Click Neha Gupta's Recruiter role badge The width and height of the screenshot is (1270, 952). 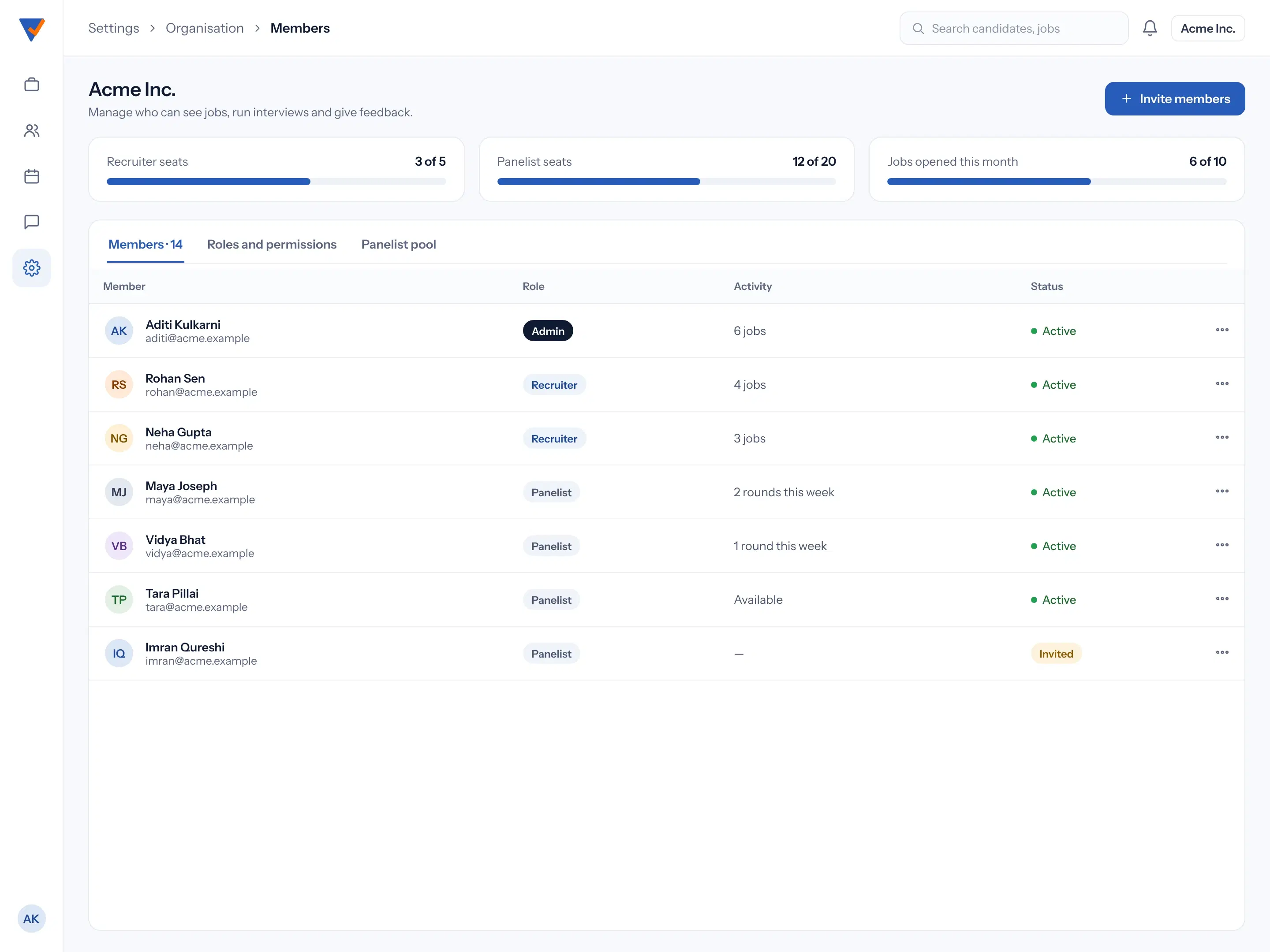click(x=554, y=439)
